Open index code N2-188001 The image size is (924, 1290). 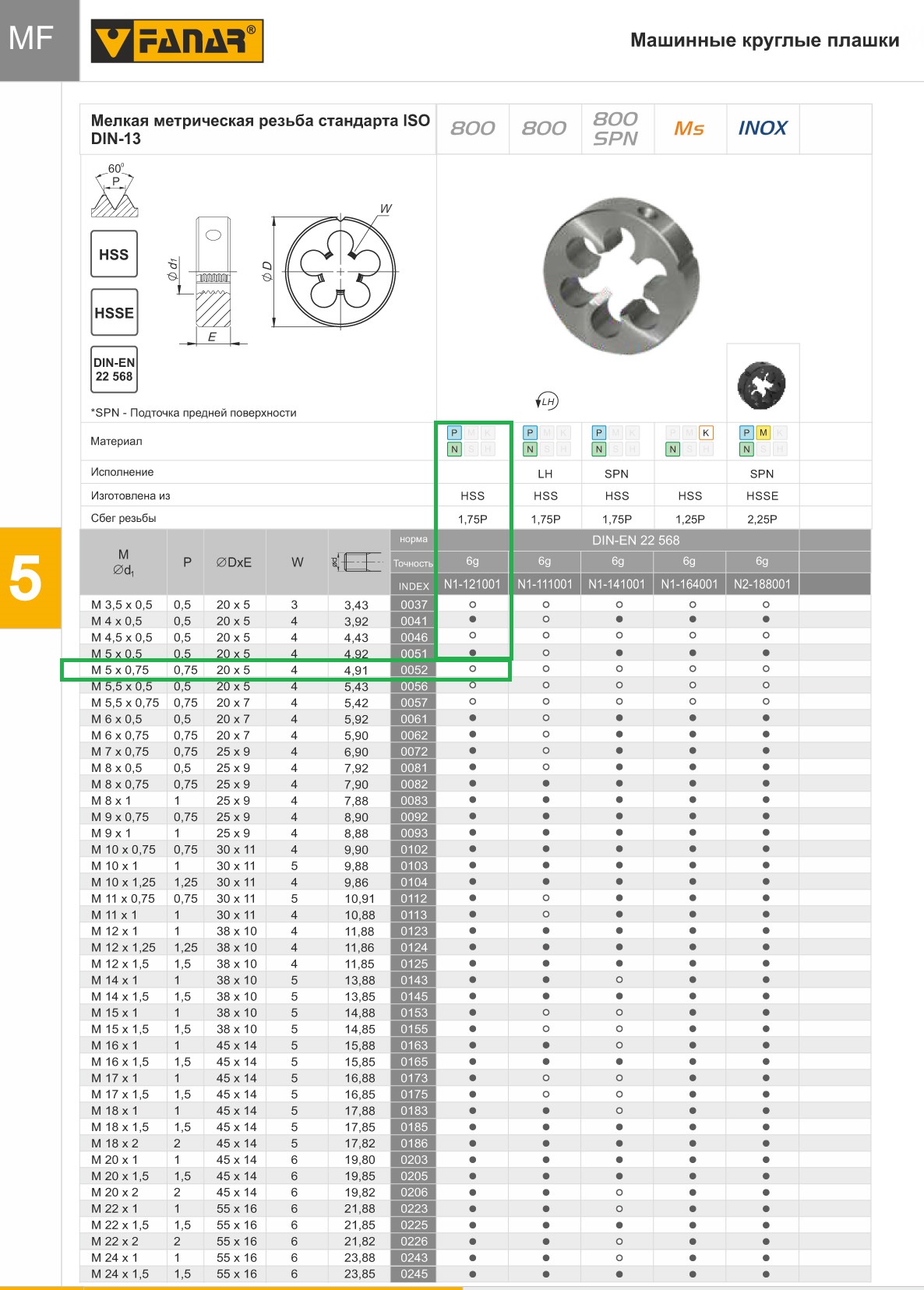[762, 584]
